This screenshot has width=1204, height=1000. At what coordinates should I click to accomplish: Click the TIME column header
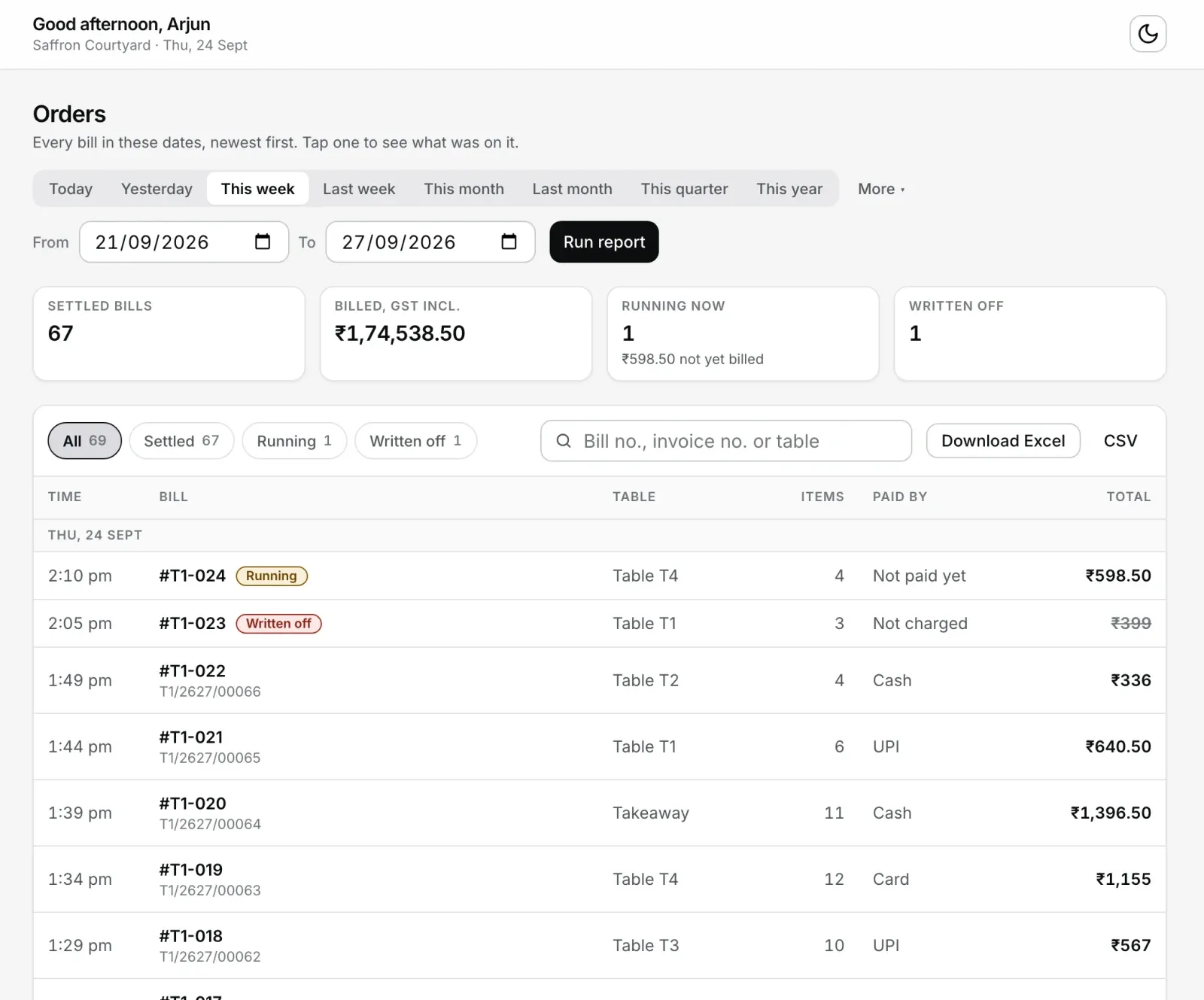pos(65,497)
